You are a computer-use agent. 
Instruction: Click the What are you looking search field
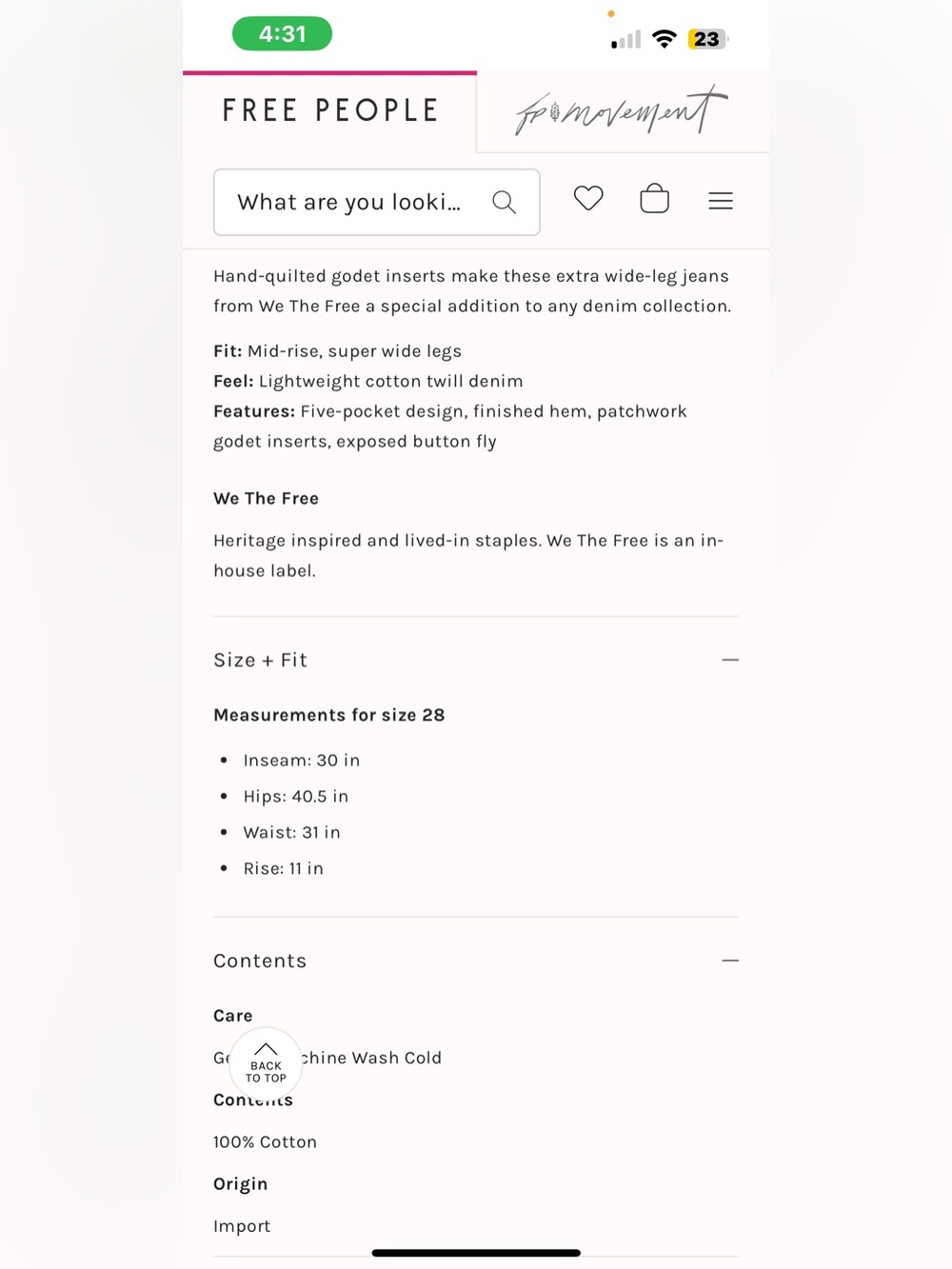377,202
